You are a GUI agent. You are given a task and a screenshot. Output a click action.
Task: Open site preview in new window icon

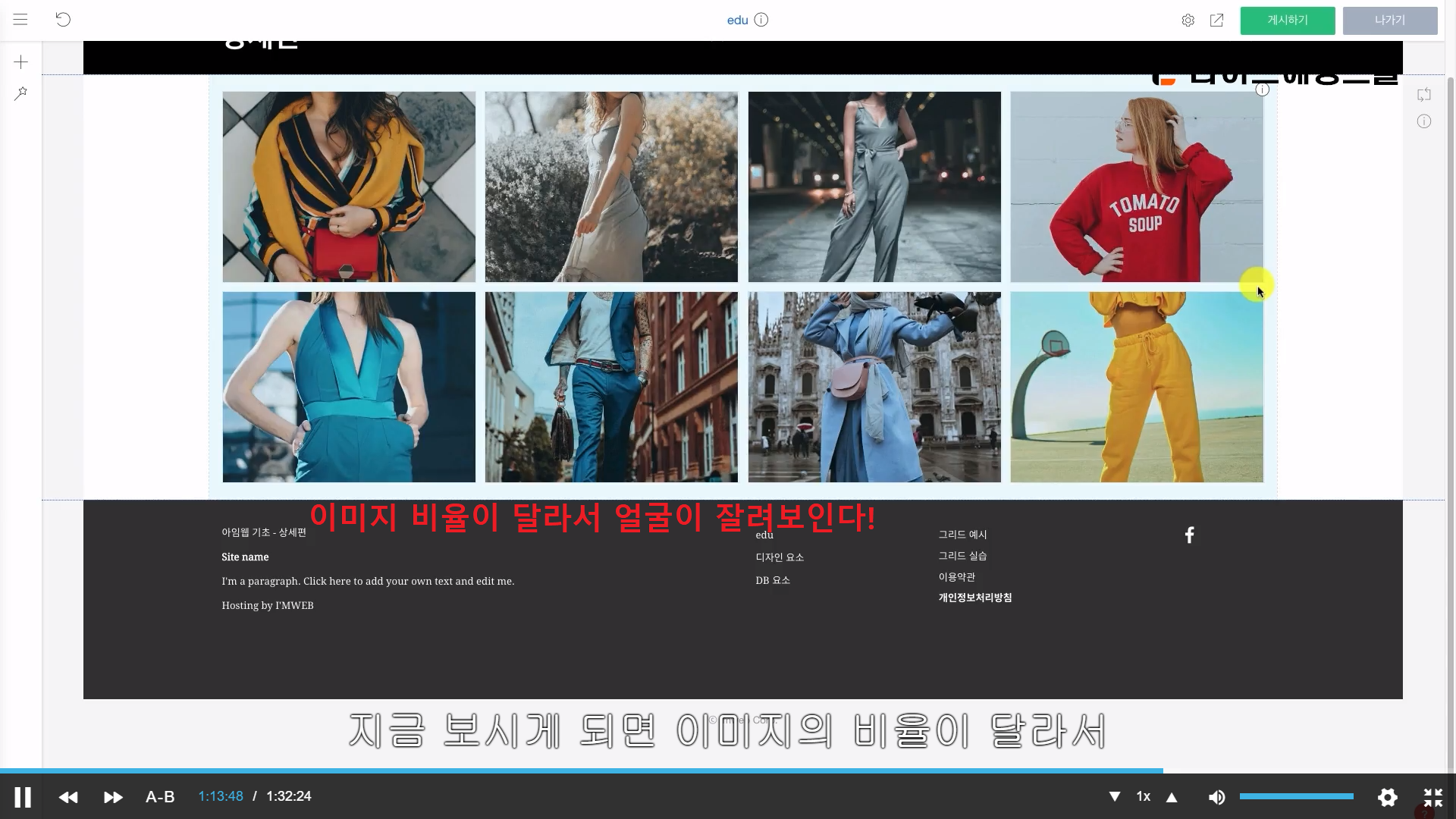pos(1216,20)
